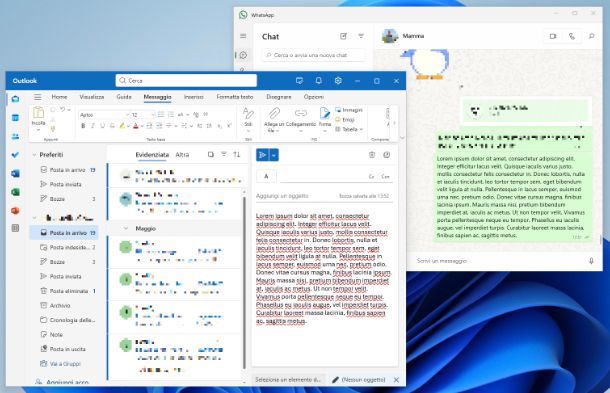Discard draft with trash icon
The width and height of the screenshot is (610, 393).
372,155
